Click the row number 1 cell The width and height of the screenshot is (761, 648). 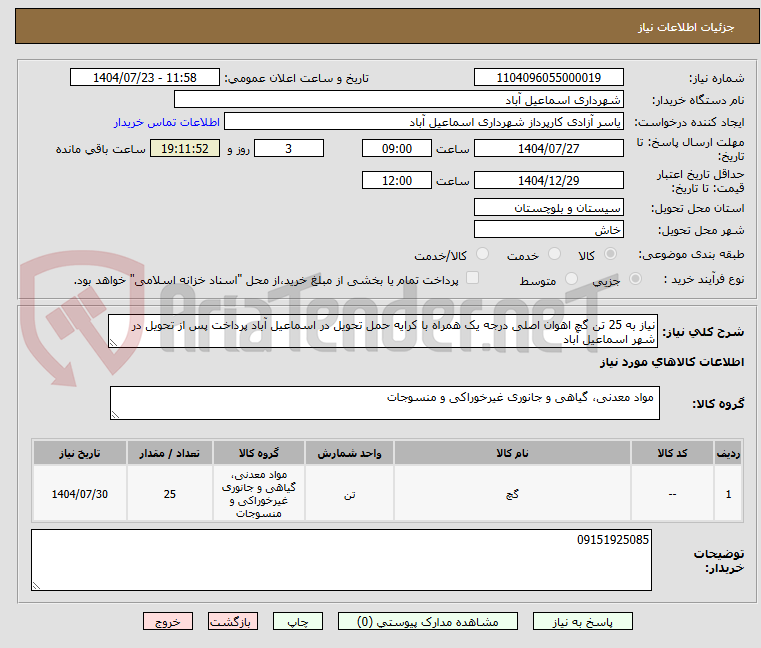click(x=728, y=494)
